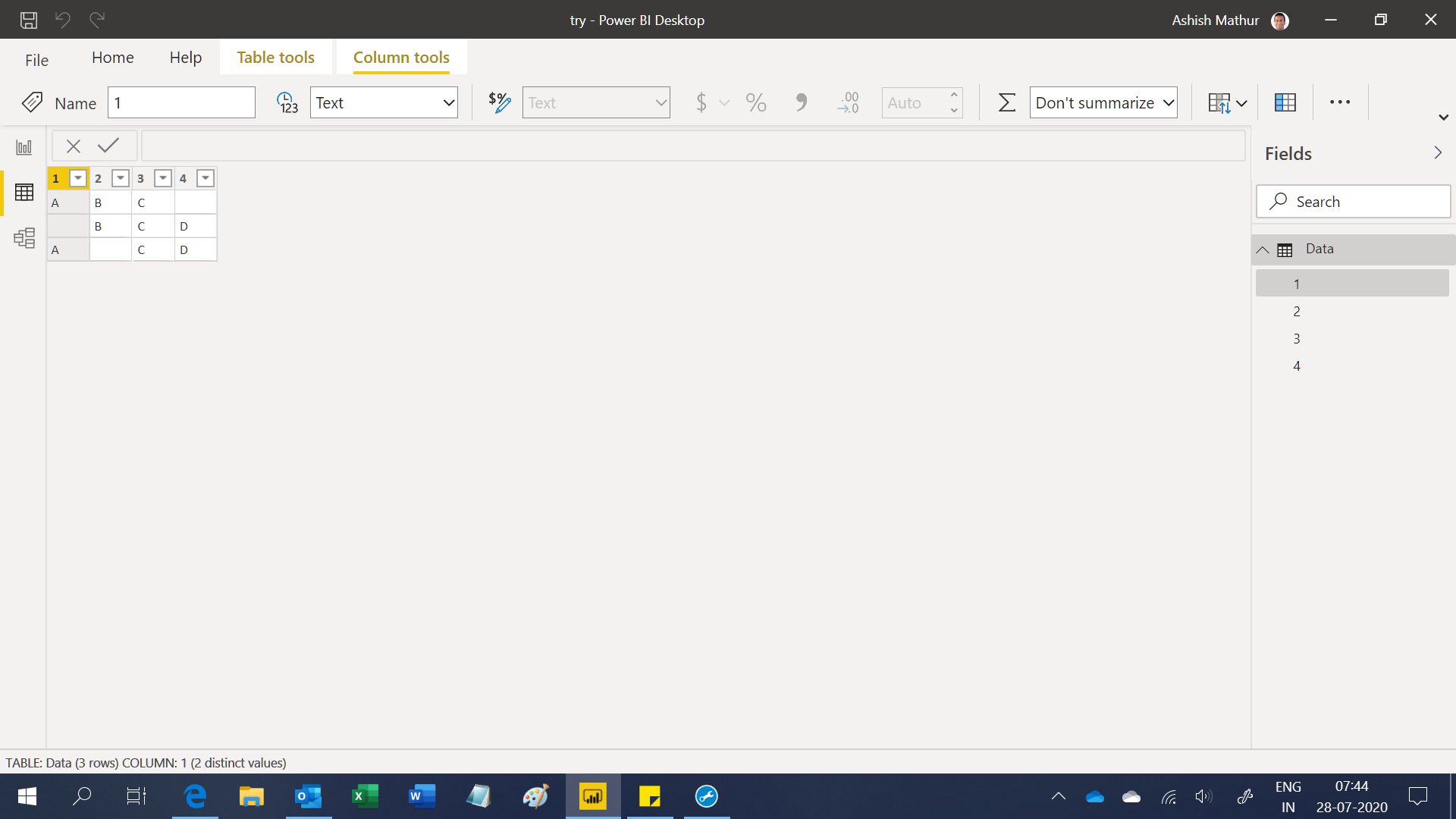
Task: Open filter dropdown of column 3
Action: [x=163, y=178]
